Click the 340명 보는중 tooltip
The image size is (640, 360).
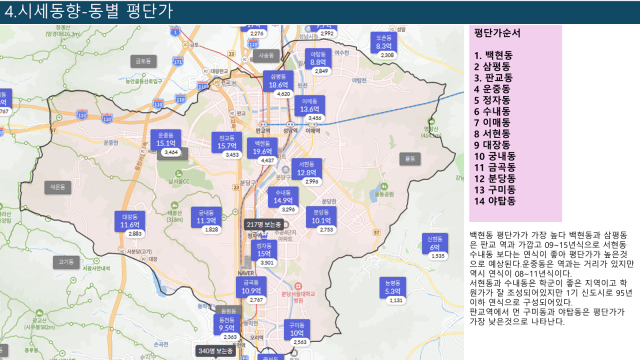tap(215, 351)
